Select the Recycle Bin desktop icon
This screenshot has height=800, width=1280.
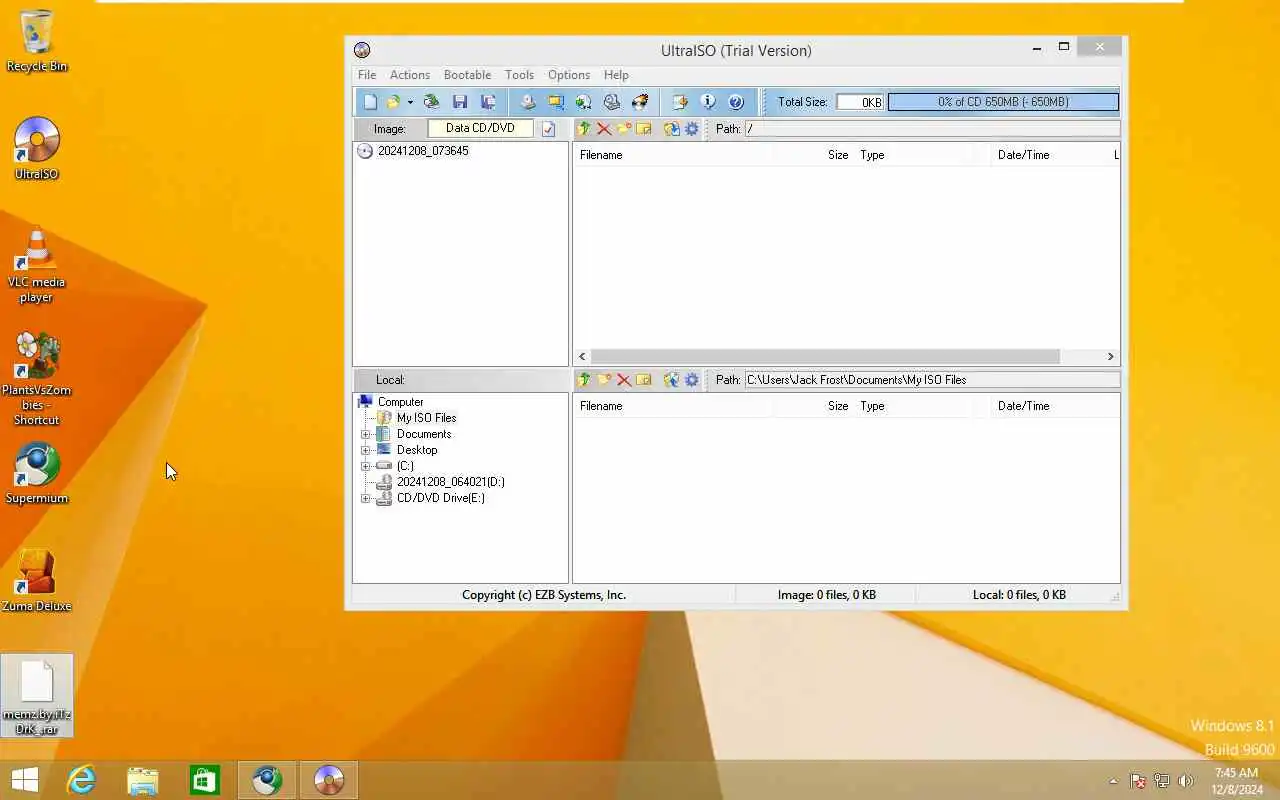point(37,42)
